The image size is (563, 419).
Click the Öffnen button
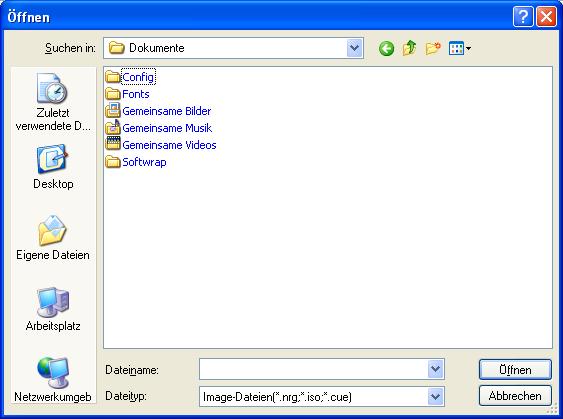(515, 369)
